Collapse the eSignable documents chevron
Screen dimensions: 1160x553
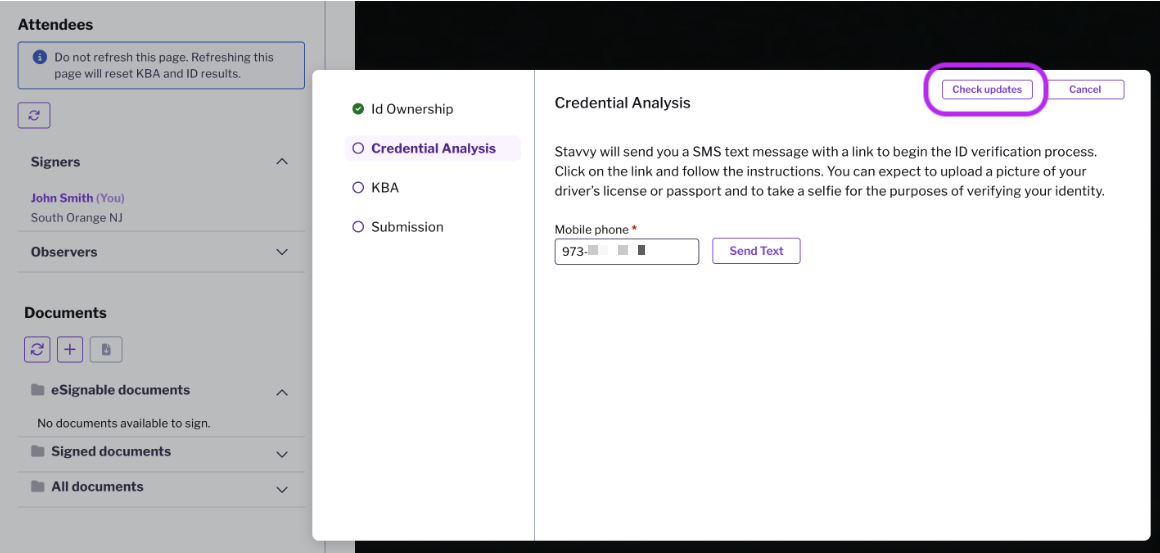pos(282,393)
